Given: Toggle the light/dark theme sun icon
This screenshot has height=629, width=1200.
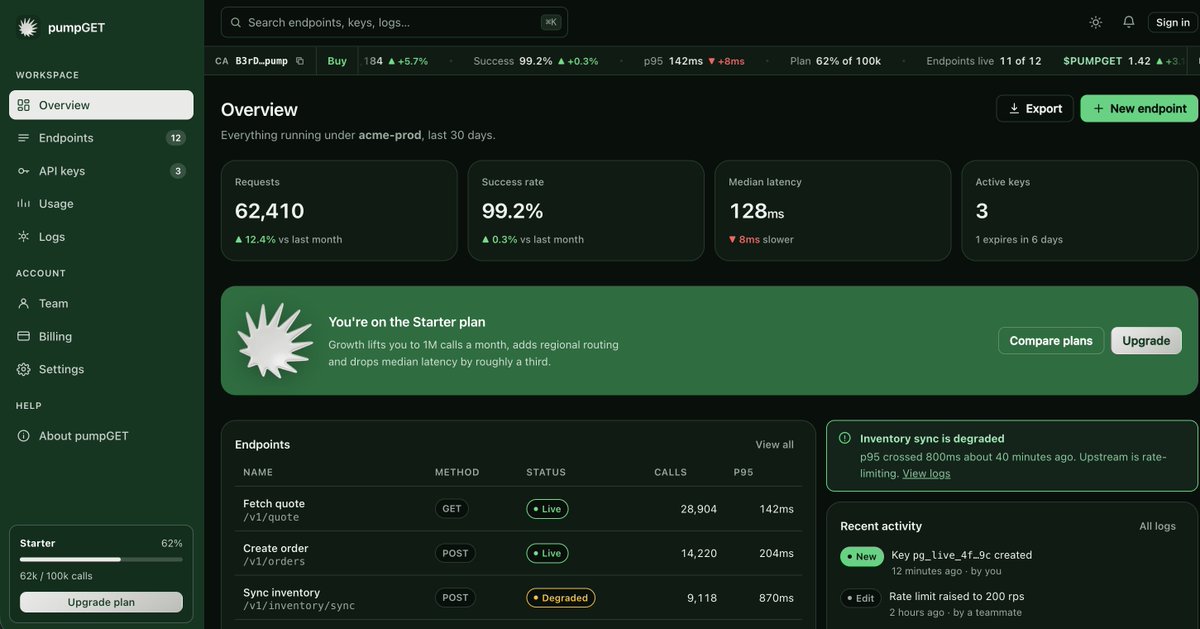Looking at the screenshot, I should point(1096,22).
